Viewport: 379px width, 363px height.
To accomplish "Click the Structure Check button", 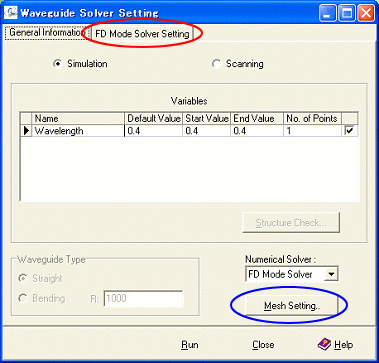I will point(291,223).
